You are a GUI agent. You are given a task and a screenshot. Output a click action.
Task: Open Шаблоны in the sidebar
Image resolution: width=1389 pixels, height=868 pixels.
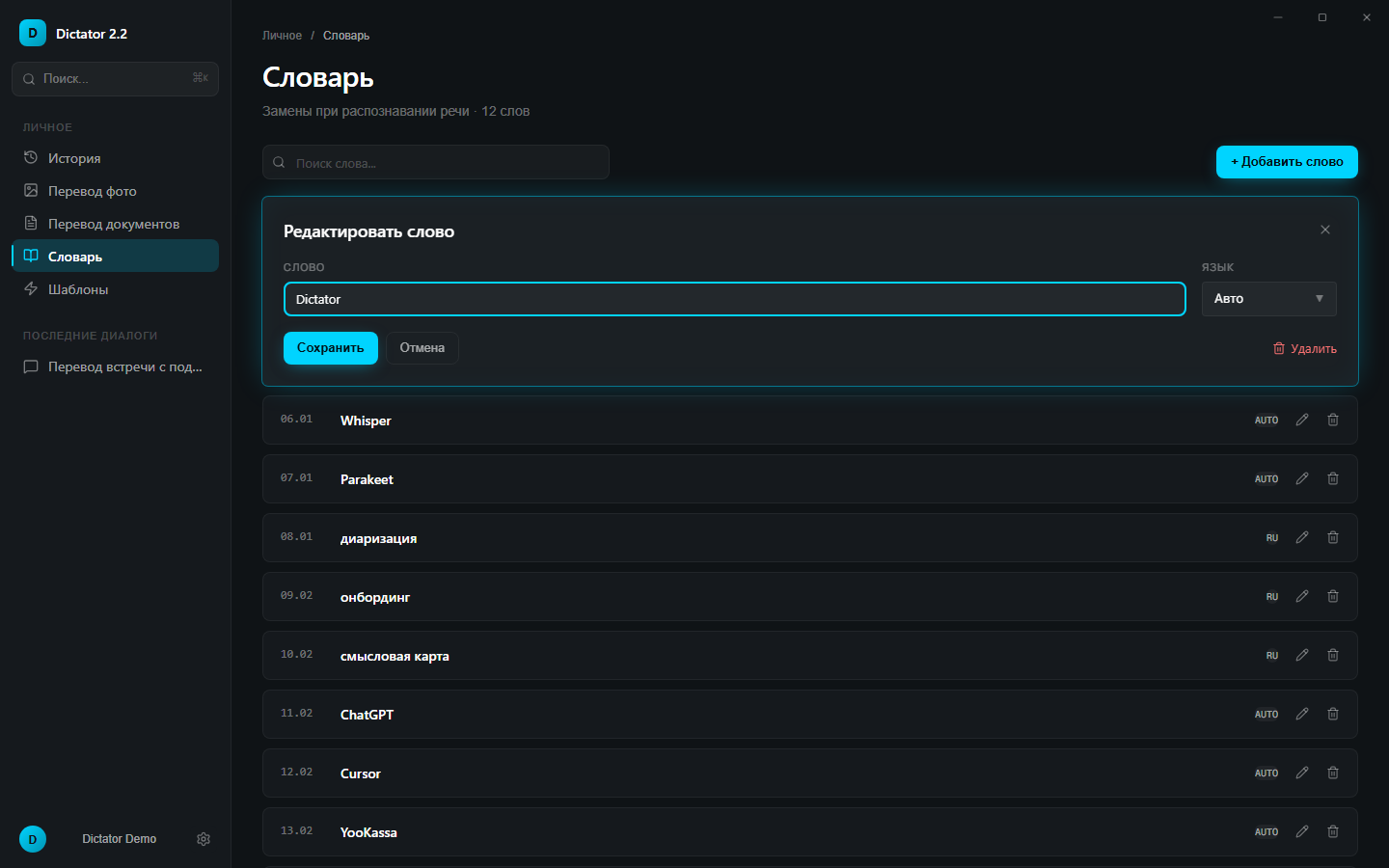pyautogui.click(x=115, y=289)
